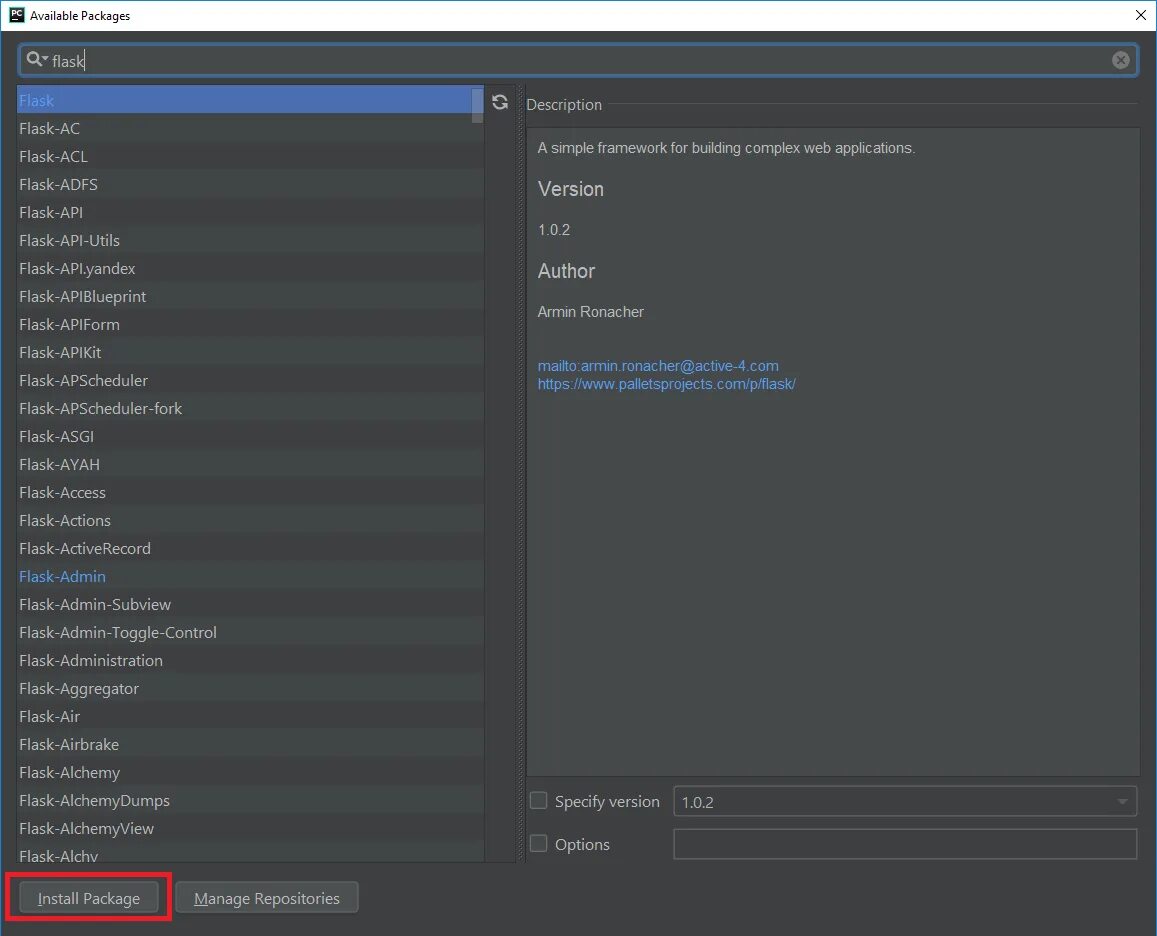Select the Flask-APIBlueprint package

[x=249, y=297]
